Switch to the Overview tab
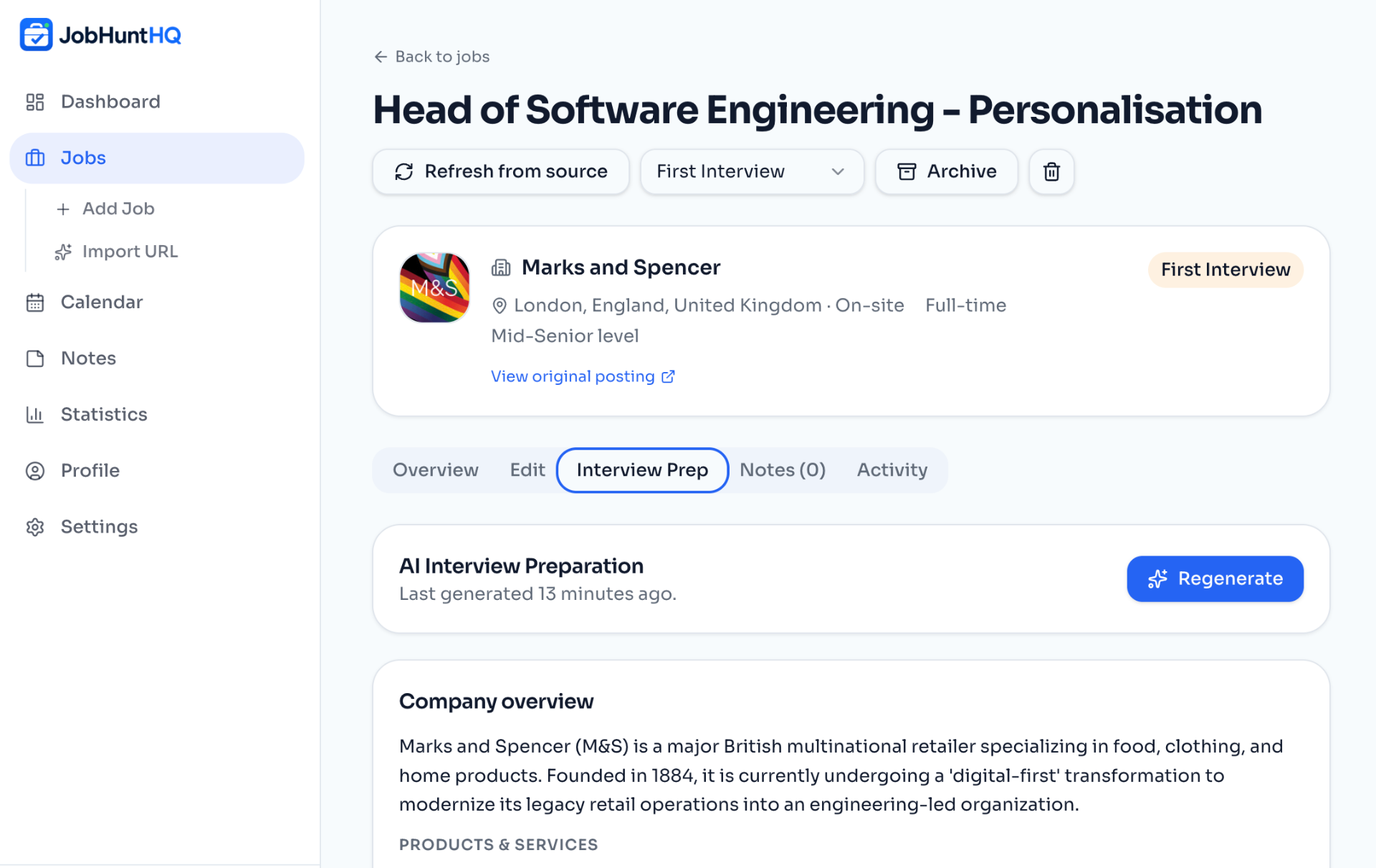The height and width of the screenshot is (868, 1376). (x=435, y=470)
